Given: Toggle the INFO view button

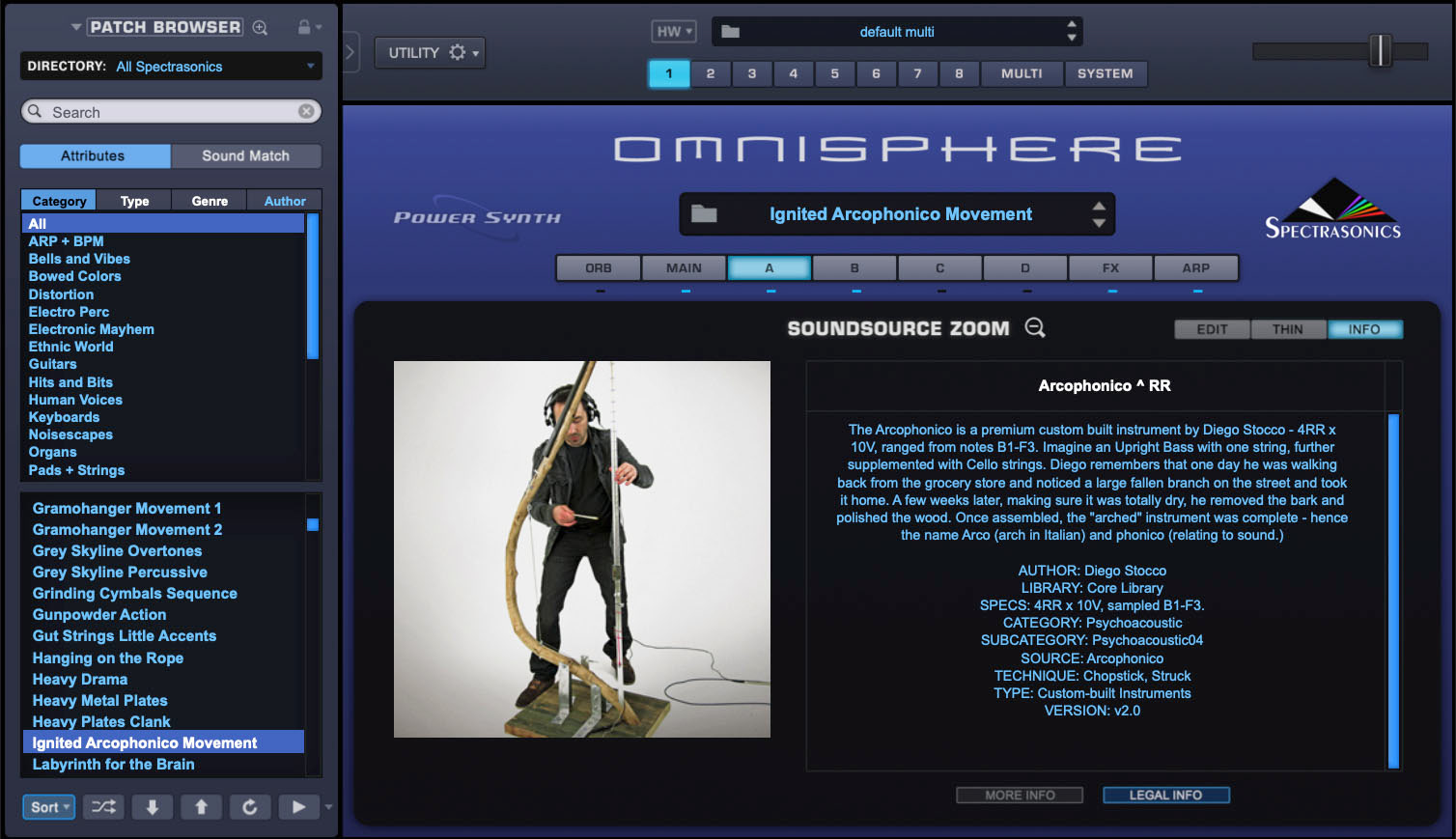Looking at the screenshot, I should point(1364,329).
